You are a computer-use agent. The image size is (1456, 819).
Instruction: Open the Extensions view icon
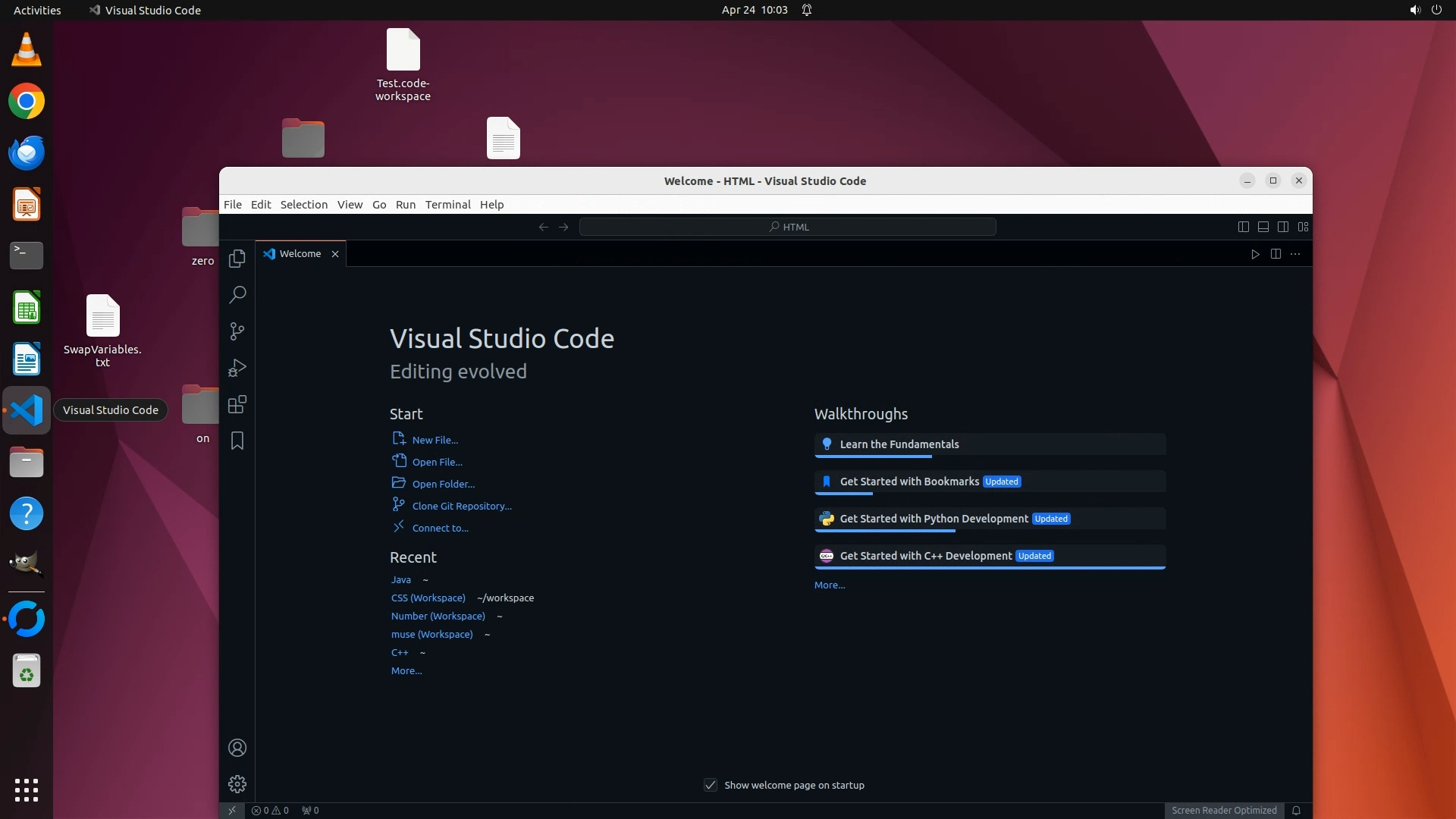click(x=237, y=404)
